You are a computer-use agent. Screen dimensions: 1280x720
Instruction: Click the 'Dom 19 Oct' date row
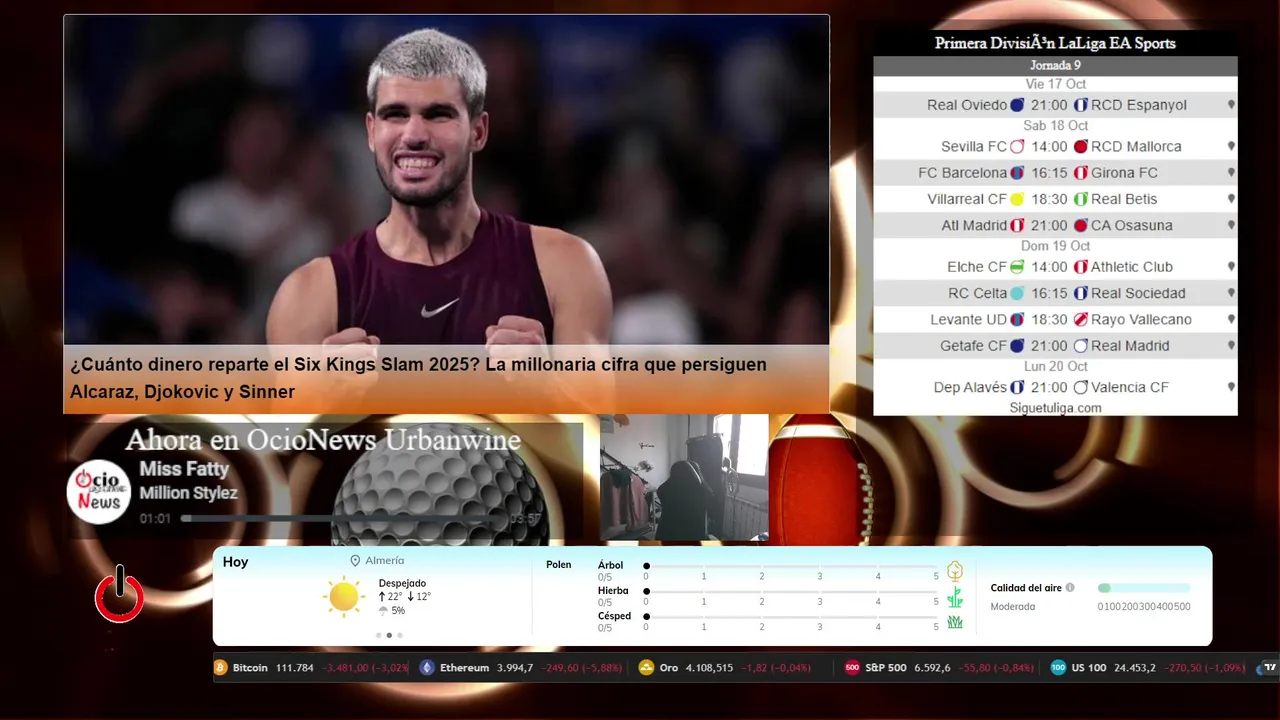(1055, 246)
